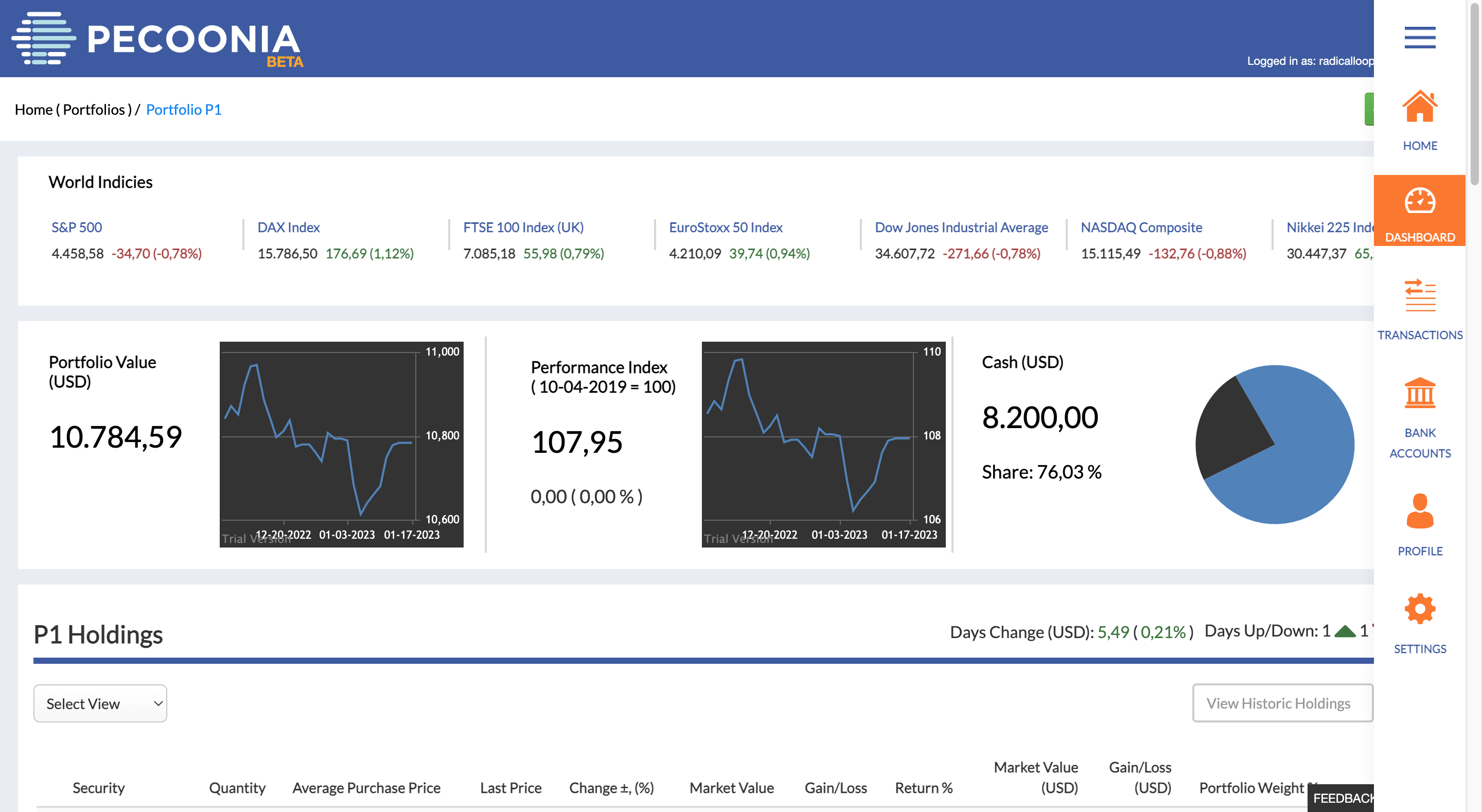Click the Pecoonia logo
Viewport: 1482px width, 812px height.
157,39
